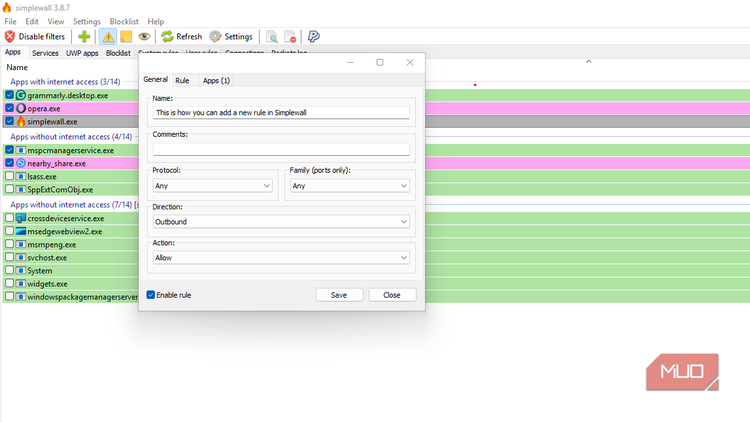This screenshot has width=750, height=422.
Task: Uncheck the grammarly.desktop.exe checkbox
Action: point(10,95)
